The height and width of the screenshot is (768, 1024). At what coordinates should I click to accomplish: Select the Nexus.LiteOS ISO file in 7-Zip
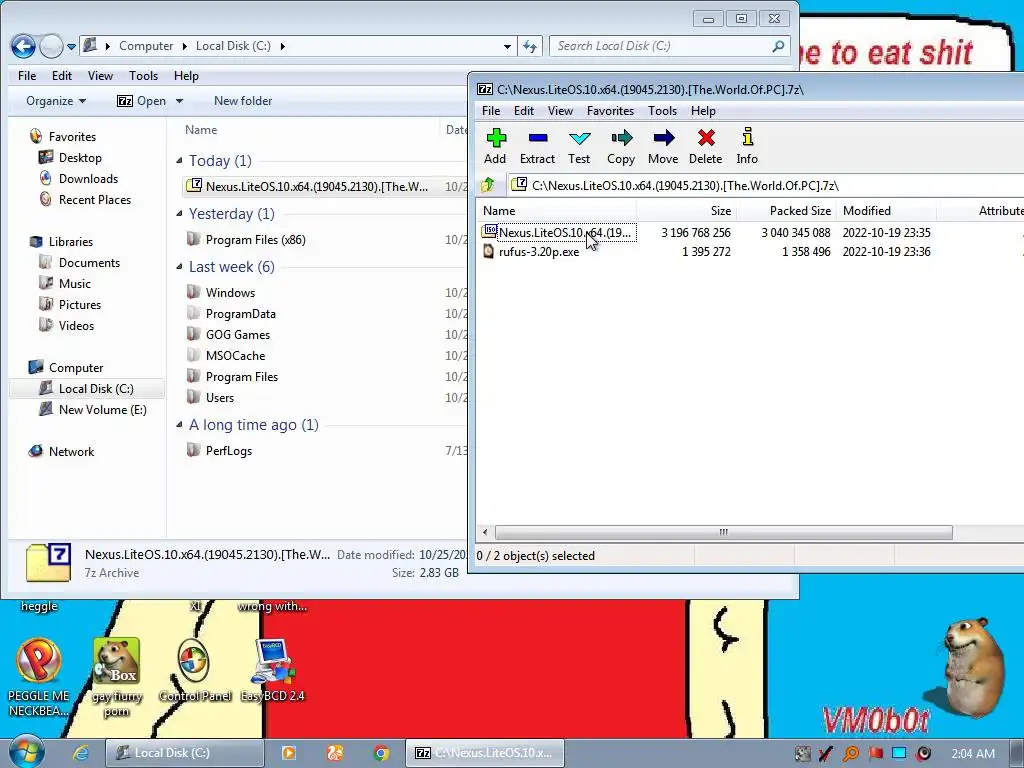point(558,232)
